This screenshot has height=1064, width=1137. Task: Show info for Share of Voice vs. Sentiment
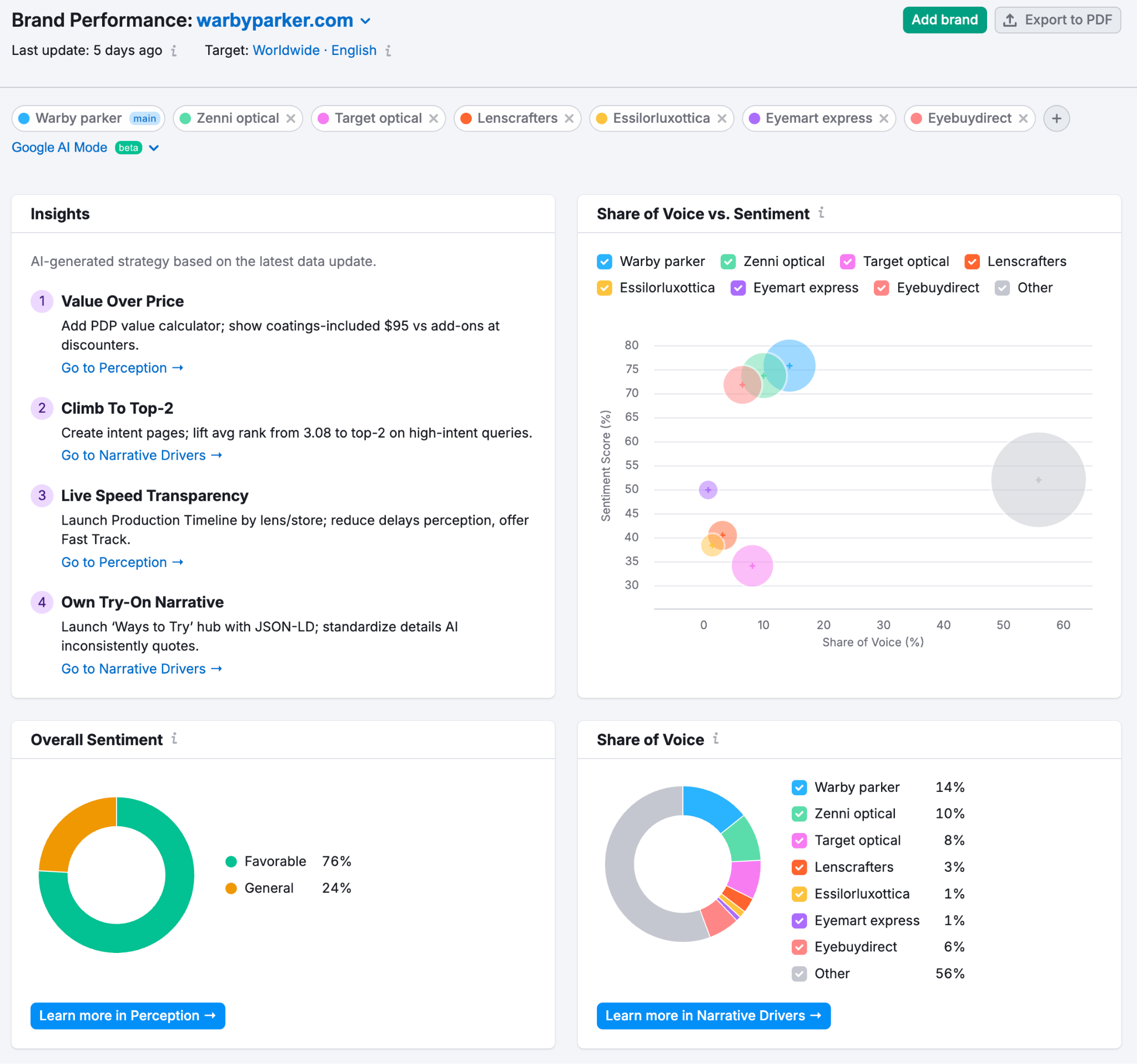coord(821,213)
